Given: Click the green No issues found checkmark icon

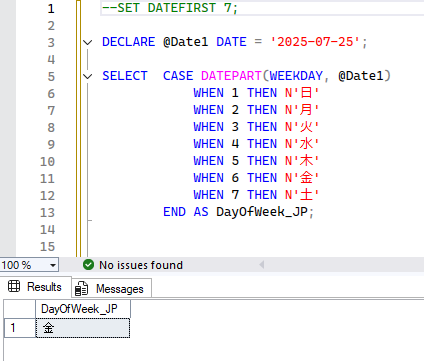Looking at the screenshot, I should 88,265.
